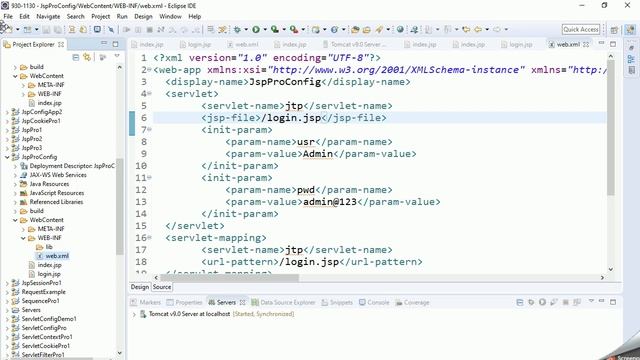Open the Markers view tab
Viewport: 640px width, 360px height.
click(145, 302)
